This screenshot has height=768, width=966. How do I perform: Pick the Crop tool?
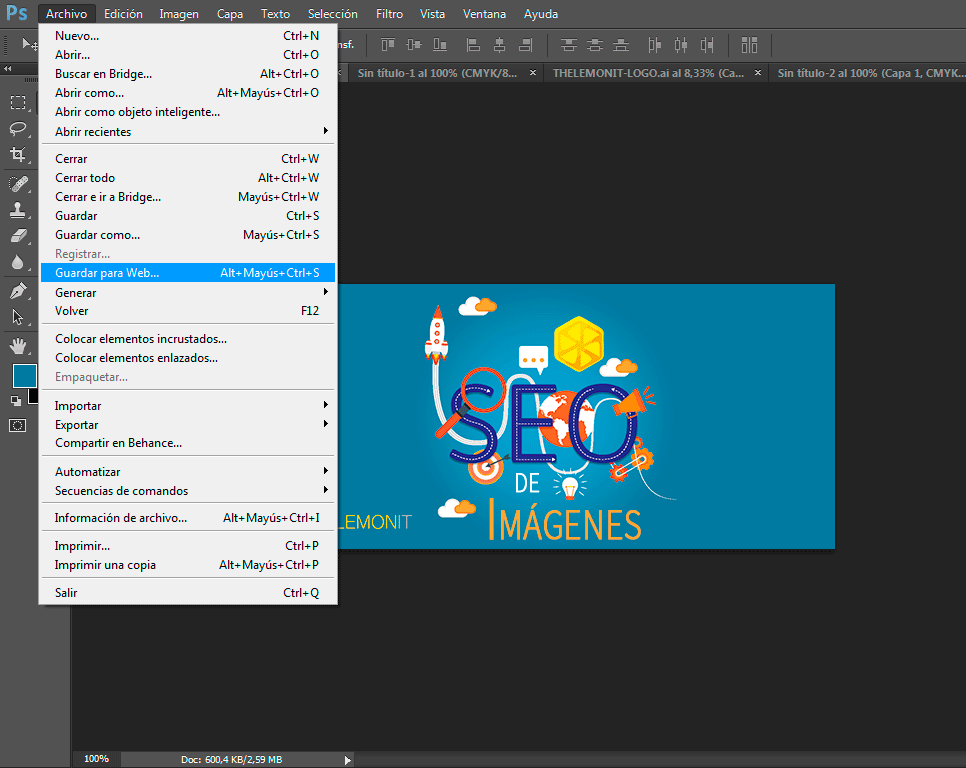(x=18, y=154)
